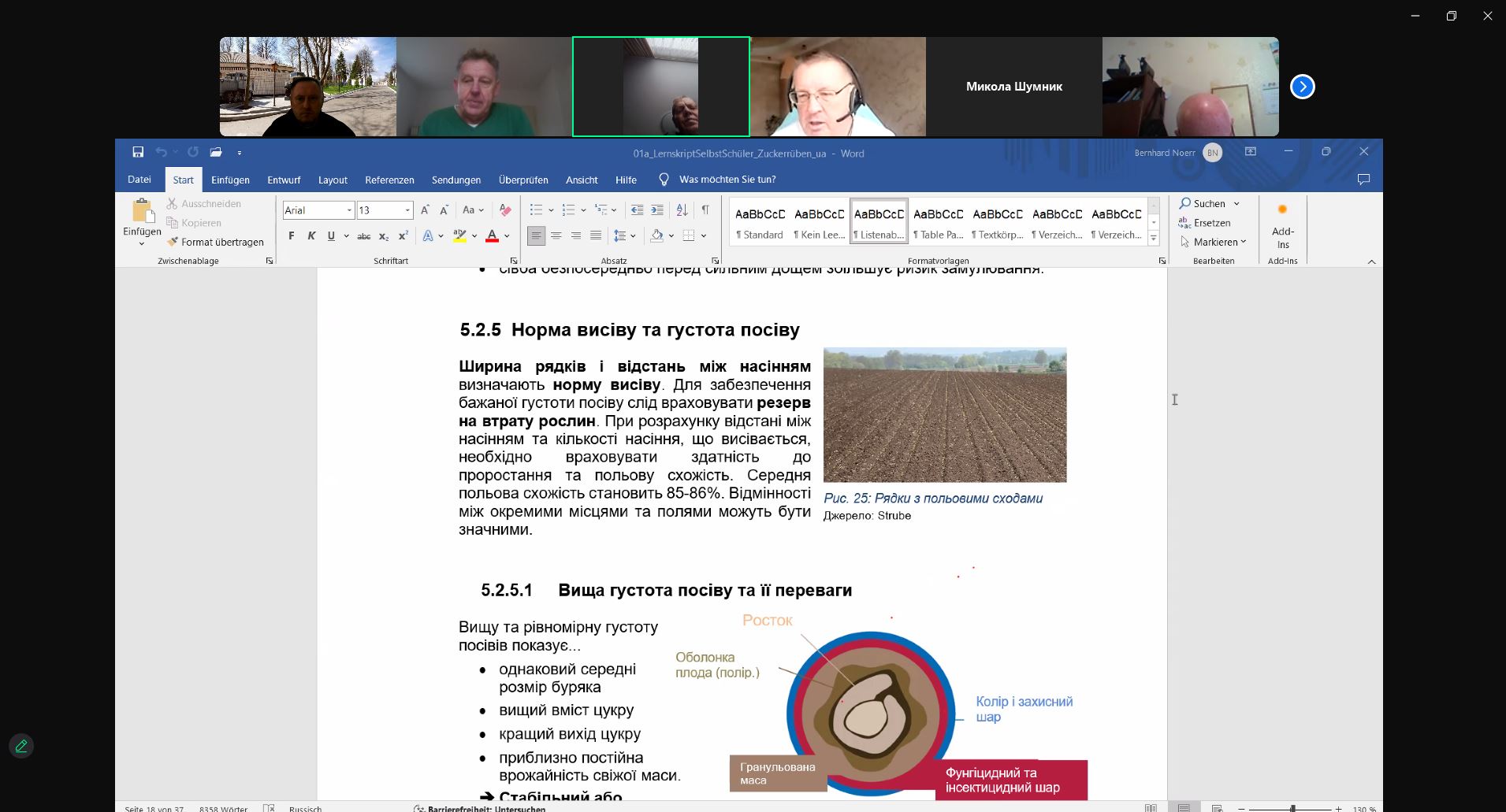
Task: Apply the Kein Leerraum style
Action: coord(820,223)
